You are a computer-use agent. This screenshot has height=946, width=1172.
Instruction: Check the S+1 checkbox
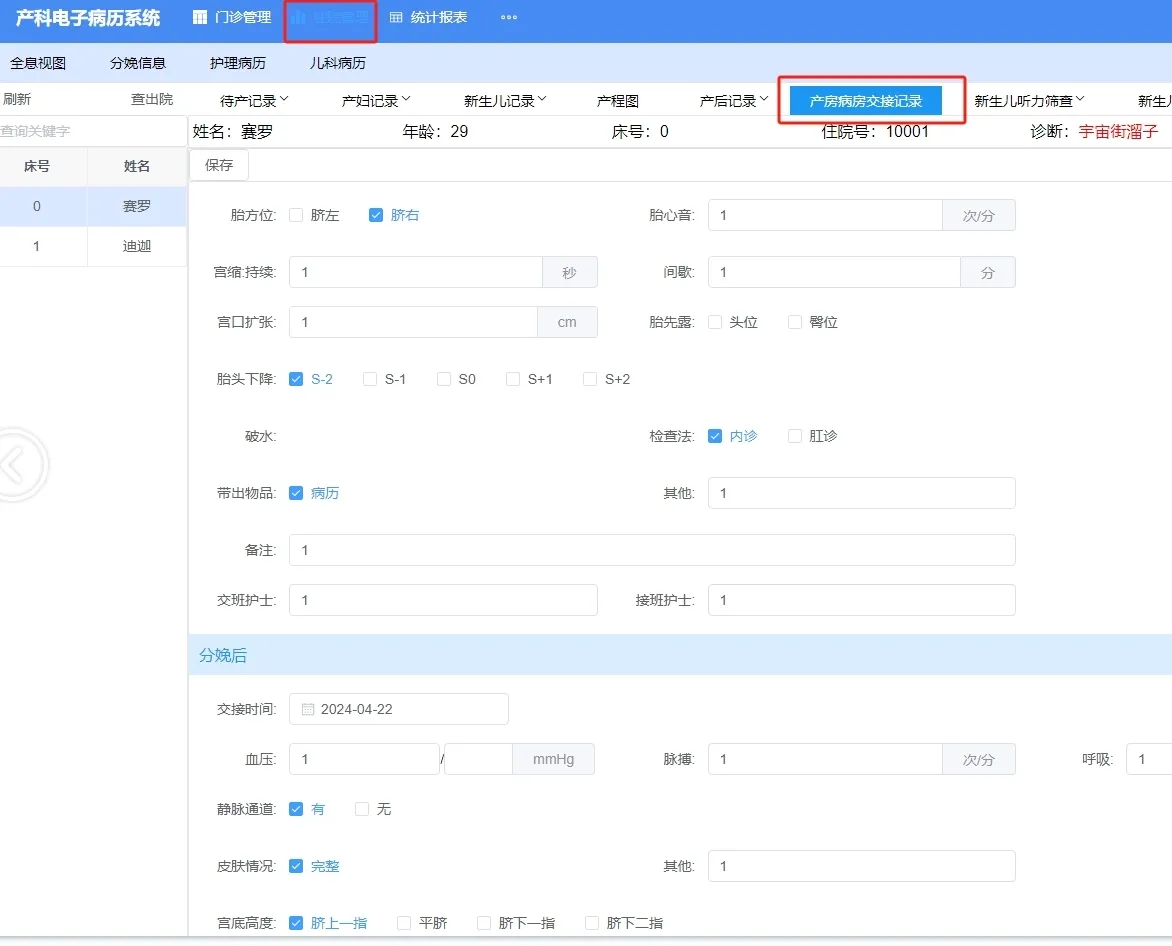[x=513, y=379]
